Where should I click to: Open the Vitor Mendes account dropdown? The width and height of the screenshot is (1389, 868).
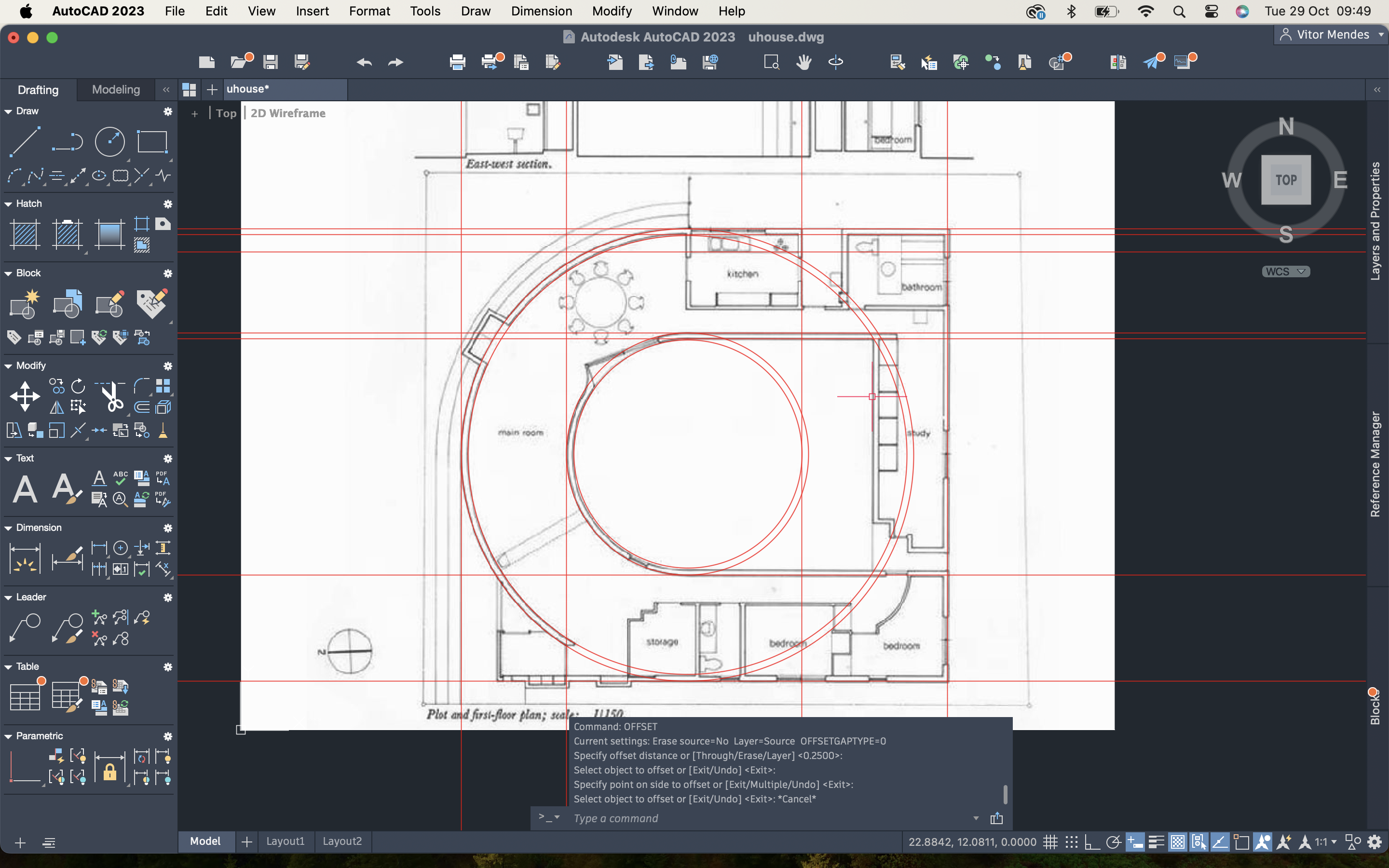1332,34
